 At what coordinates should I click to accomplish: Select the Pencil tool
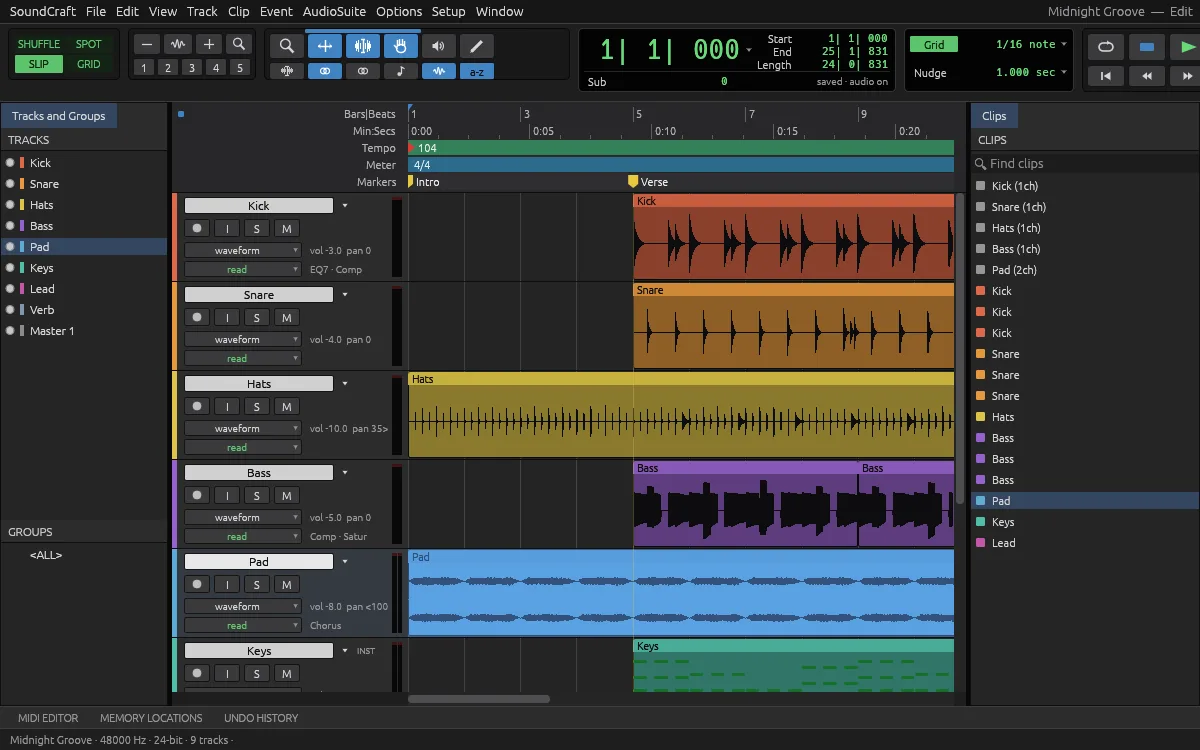[477, 46]
